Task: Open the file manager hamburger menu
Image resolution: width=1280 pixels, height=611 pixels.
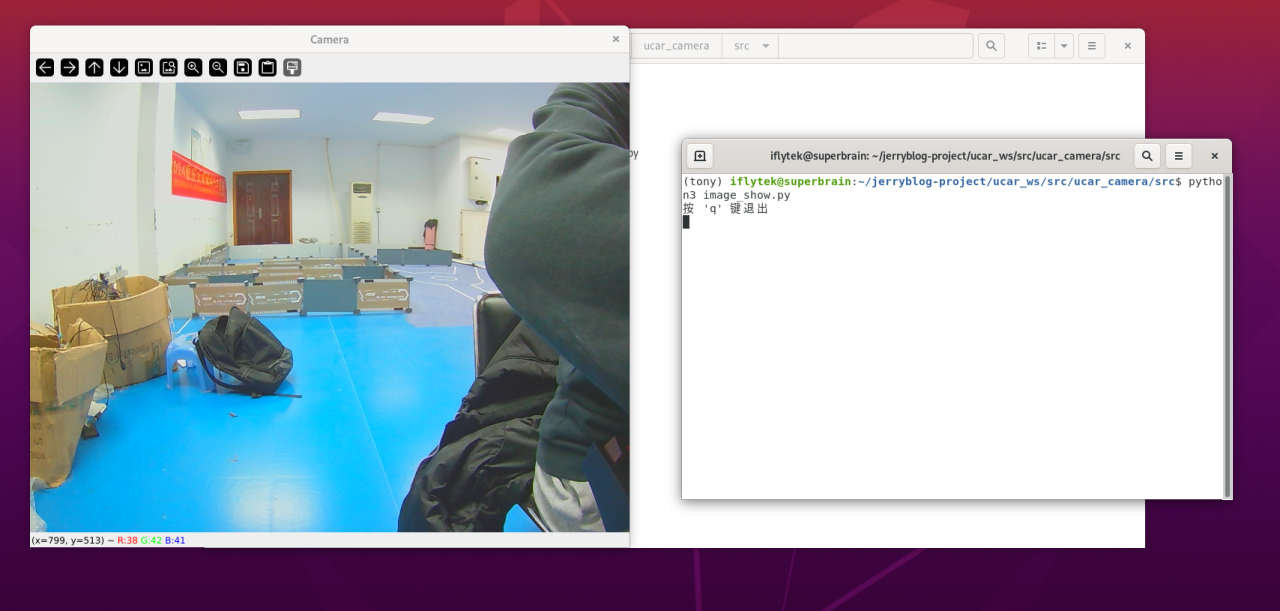Action: pos(1092,46)
